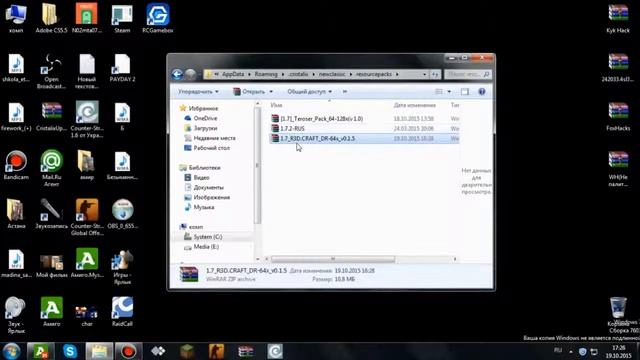
Task: Open RaidCall desktop shortcut
Action: click(x=122, y=311)
